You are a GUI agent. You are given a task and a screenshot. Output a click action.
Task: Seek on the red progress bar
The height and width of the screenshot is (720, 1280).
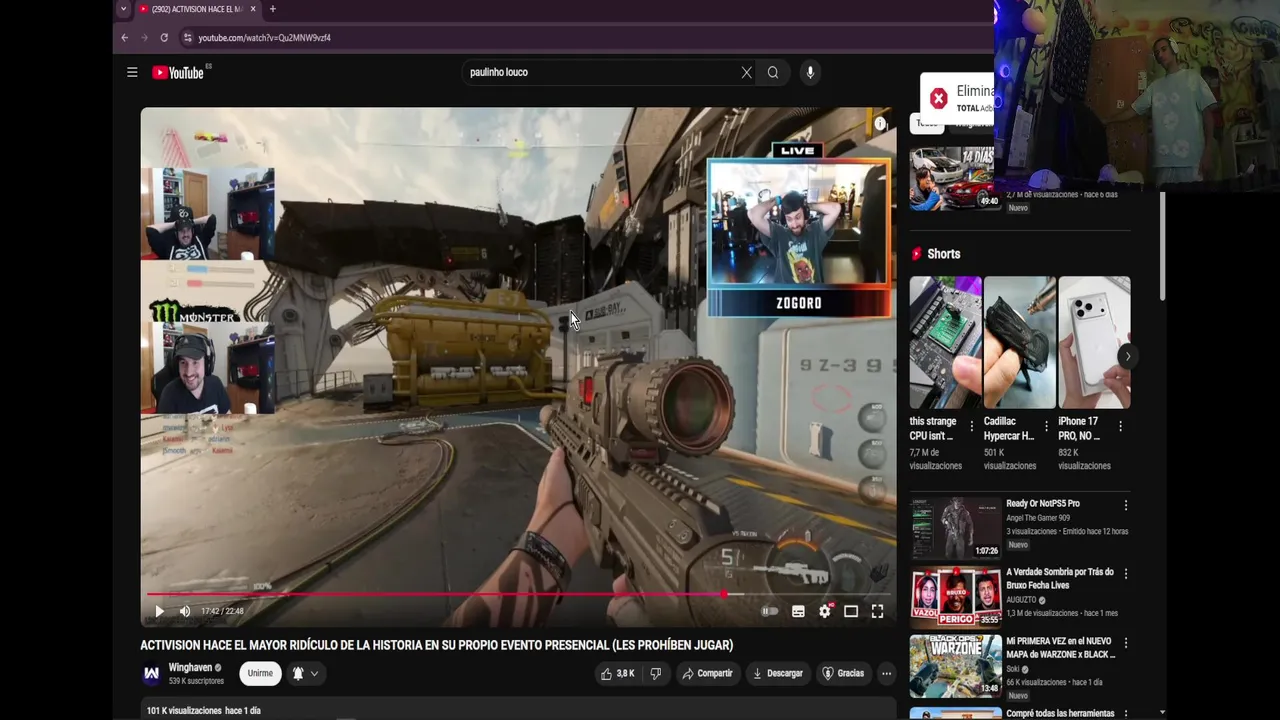[518, 594]
